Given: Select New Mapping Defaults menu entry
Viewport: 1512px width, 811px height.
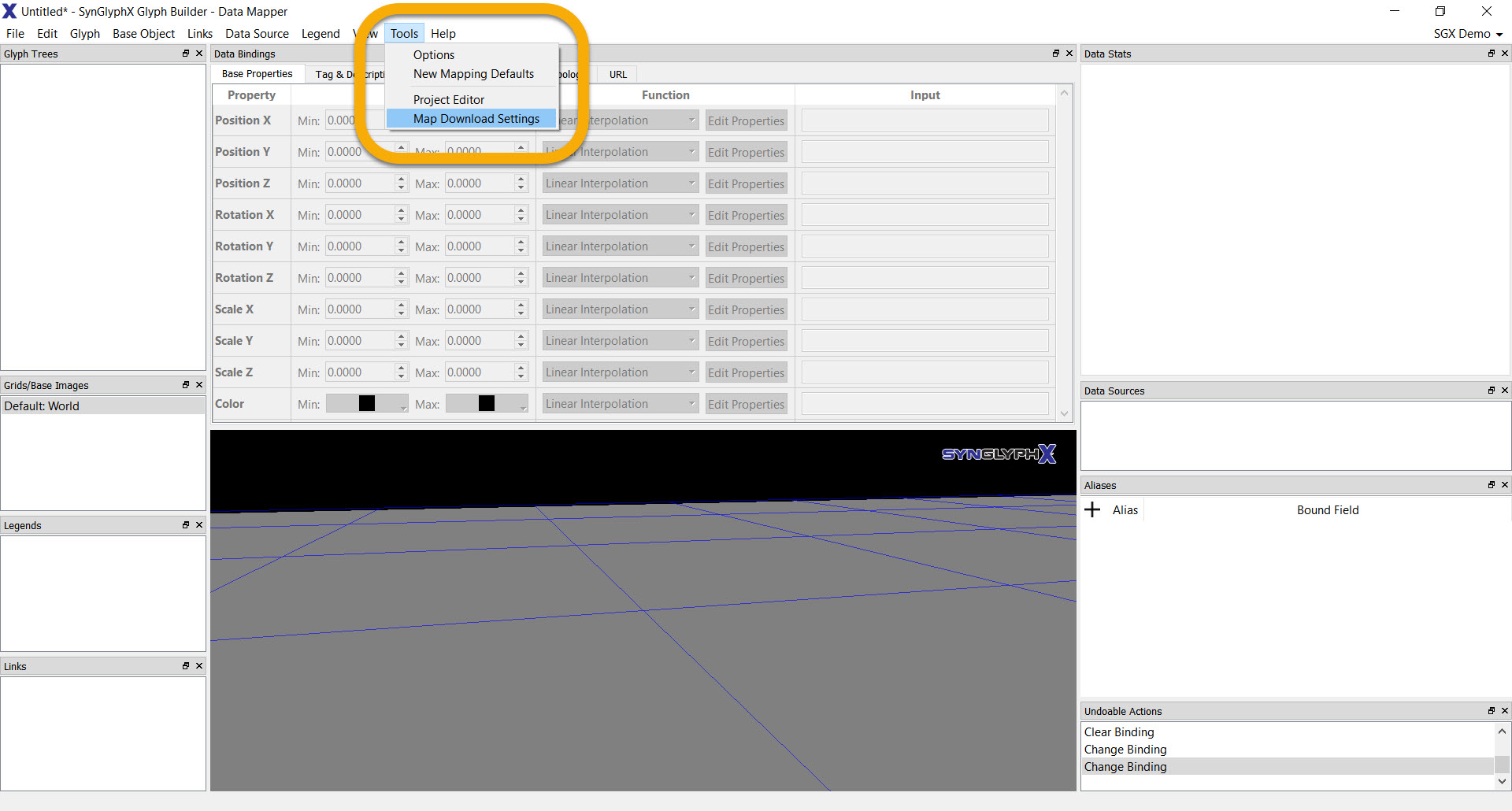Looking at the screenshot, I should click(x=472, y=74).
